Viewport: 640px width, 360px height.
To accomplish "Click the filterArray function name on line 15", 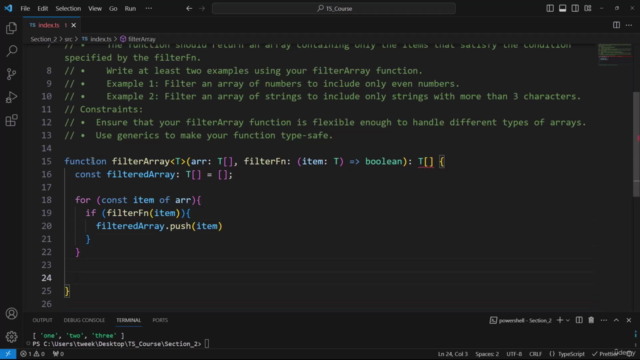I will click(140, 162).
